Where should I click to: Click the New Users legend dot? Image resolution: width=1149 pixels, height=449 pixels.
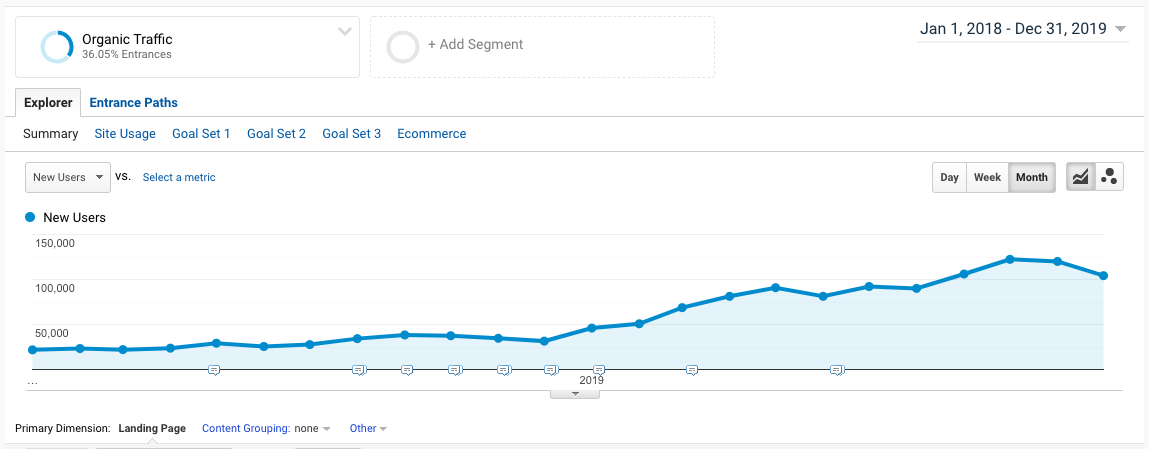(x=30, y=217)
